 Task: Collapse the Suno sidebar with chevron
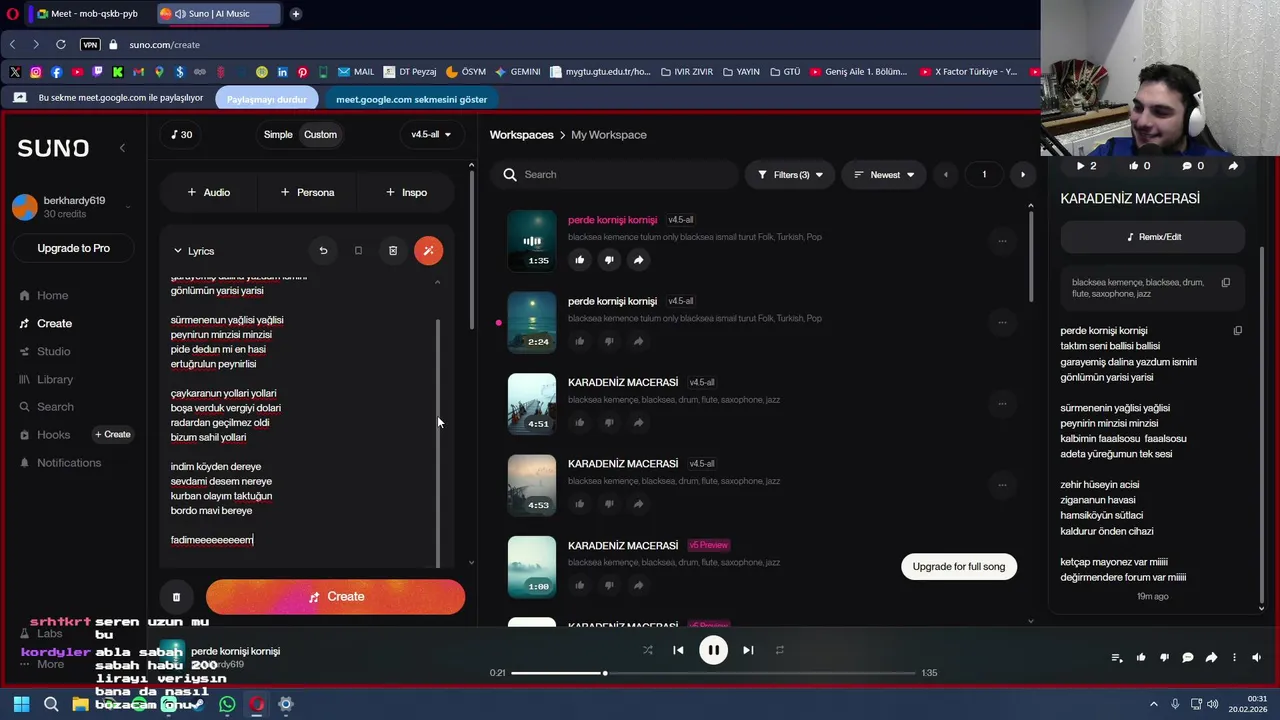(122, 148)
